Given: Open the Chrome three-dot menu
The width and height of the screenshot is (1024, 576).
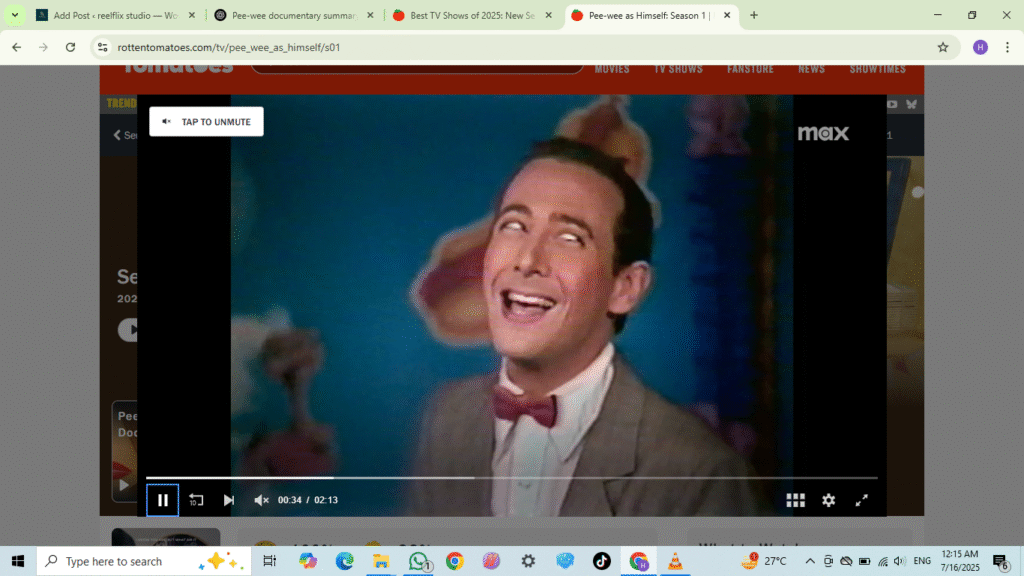Looking at the screenshot, I should [1008, 47].
